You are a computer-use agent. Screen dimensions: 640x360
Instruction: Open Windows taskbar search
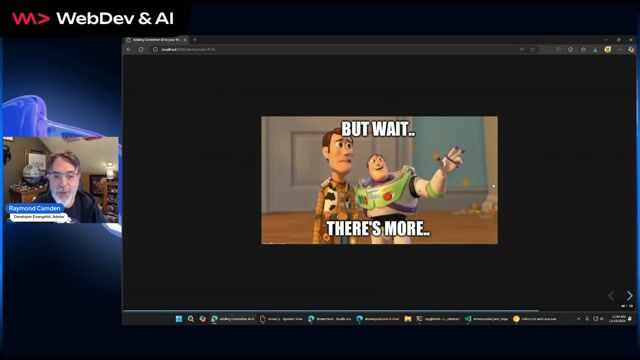[191, 319]
